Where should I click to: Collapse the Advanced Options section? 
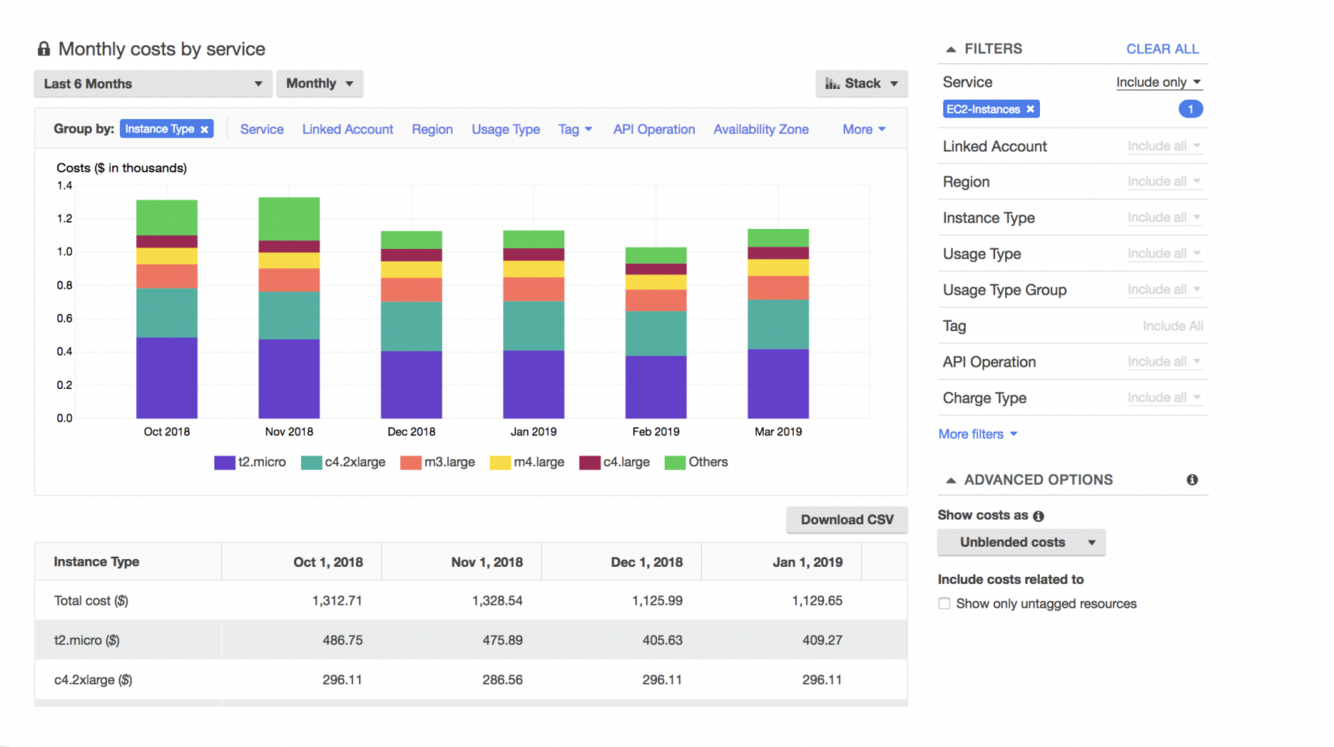[x=951, y=480]
